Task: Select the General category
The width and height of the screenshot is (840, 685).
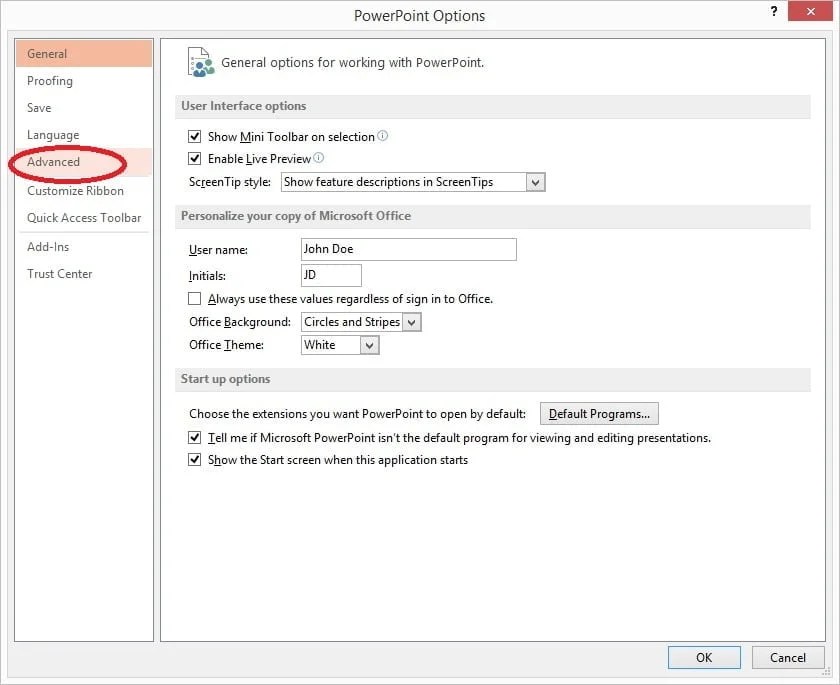Action: coord(84,54)
